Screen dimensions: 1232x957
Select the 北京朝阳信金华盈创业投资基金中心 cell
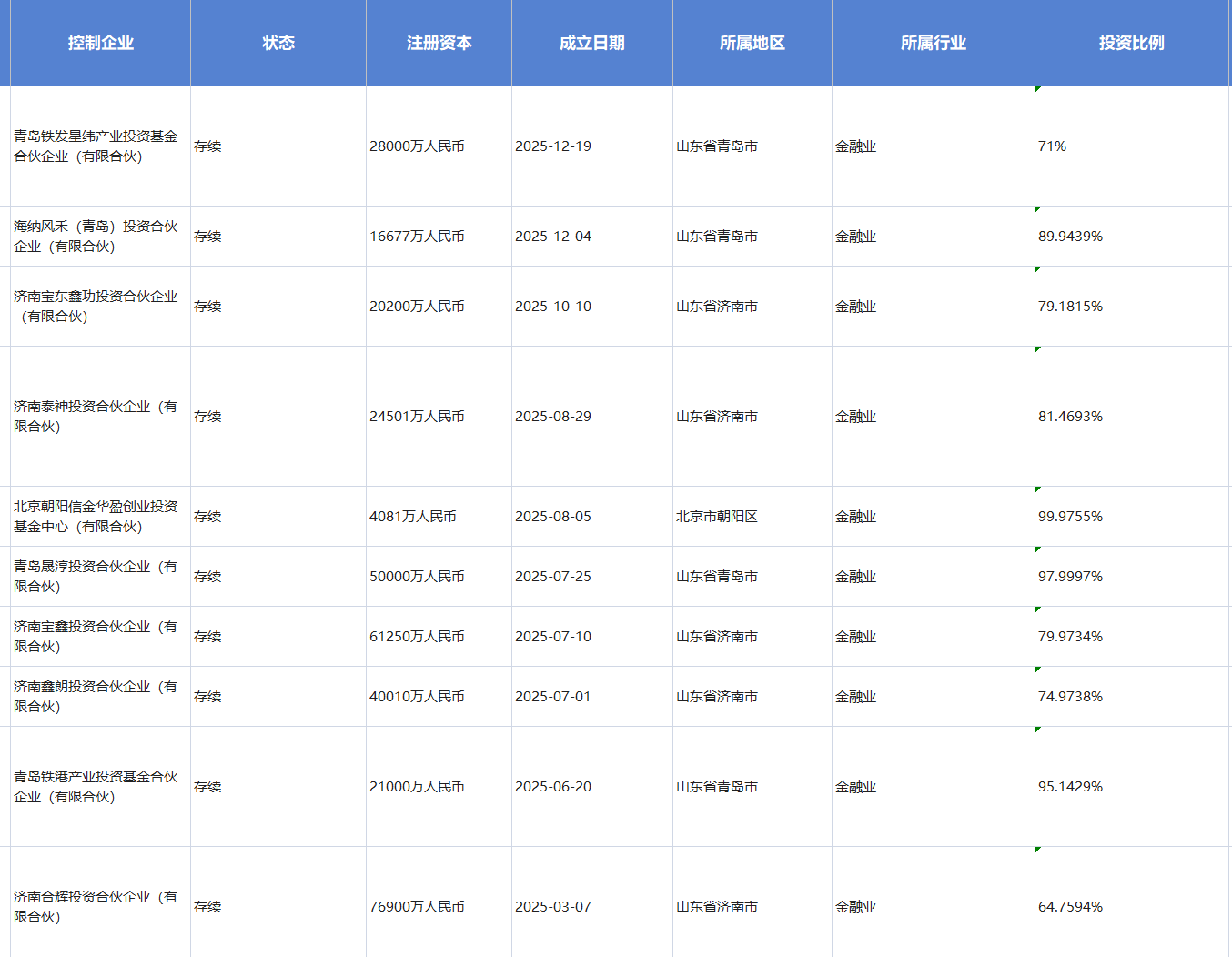click(96, 517)
